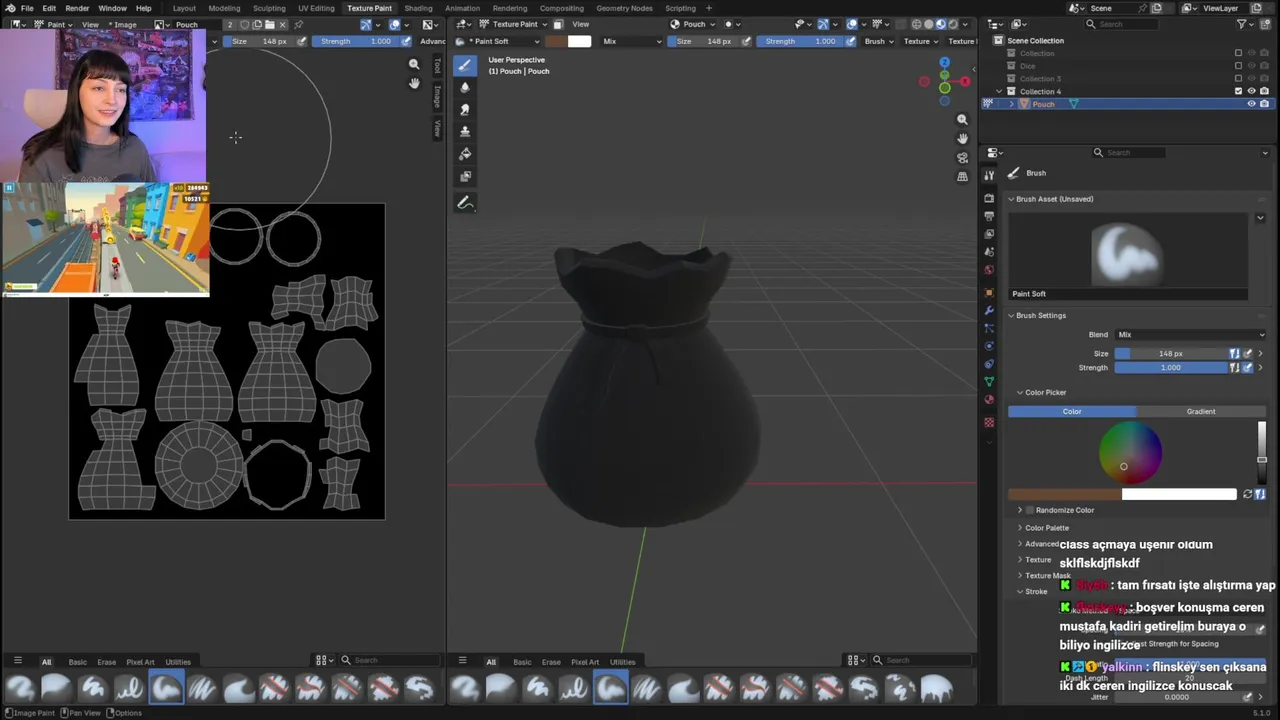Expand the Pouch object in outliner
Screen dimensions: 1280x720
(x=1011, y=104)
